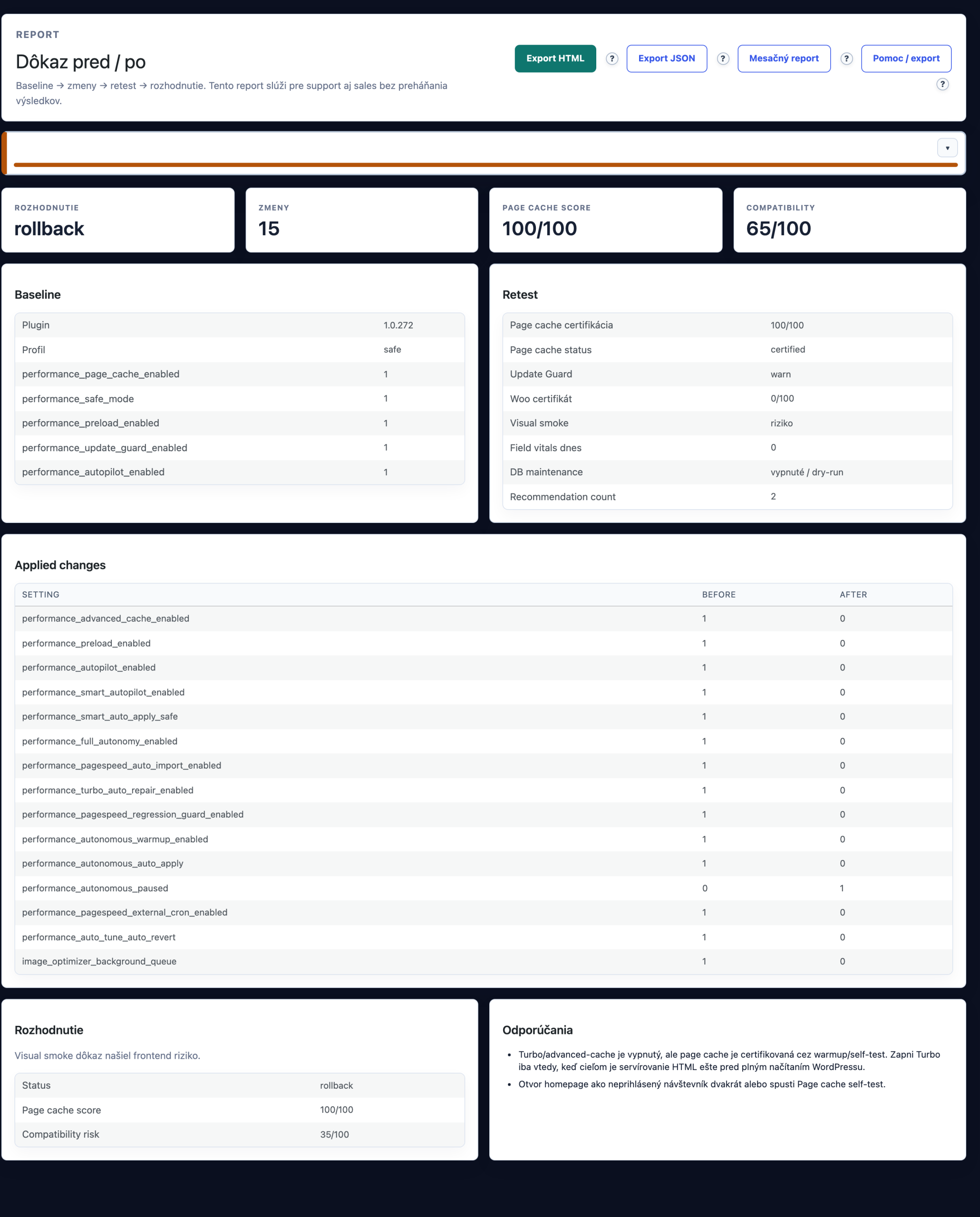Screen dimensions: 980x1217
Task: Expand the collapsed orange notice panel arrow
Action: coord(947,148)
